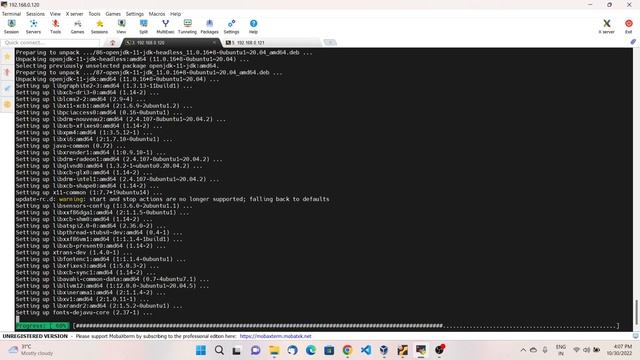Click the paperclip icon at top right of tab bar
This screenshot has width=640, height=360.
coord(633,42)
